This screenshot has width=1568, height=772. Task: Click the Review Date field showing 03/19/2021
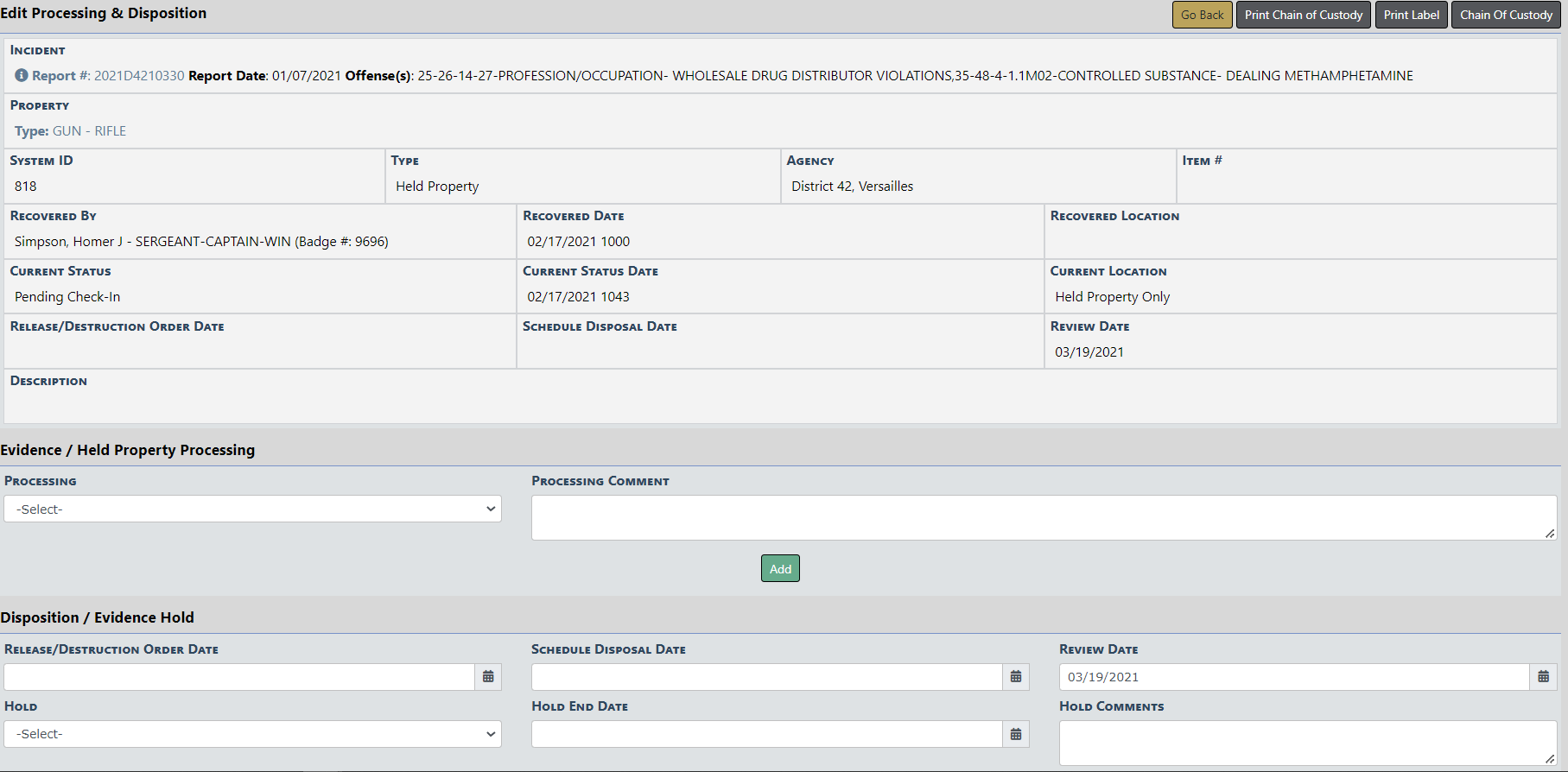point(1293,677)
